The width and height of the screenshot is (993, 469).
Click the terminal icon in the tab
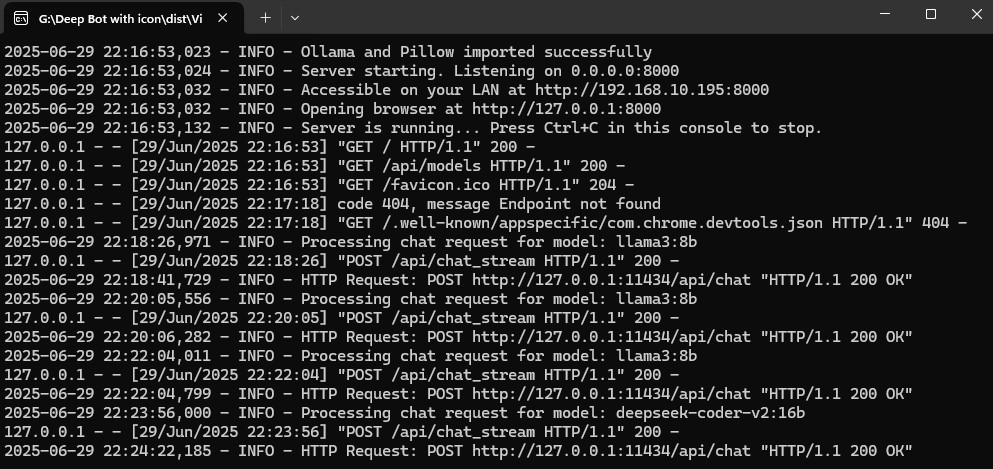pyautogui.click(x=21, y=18)
